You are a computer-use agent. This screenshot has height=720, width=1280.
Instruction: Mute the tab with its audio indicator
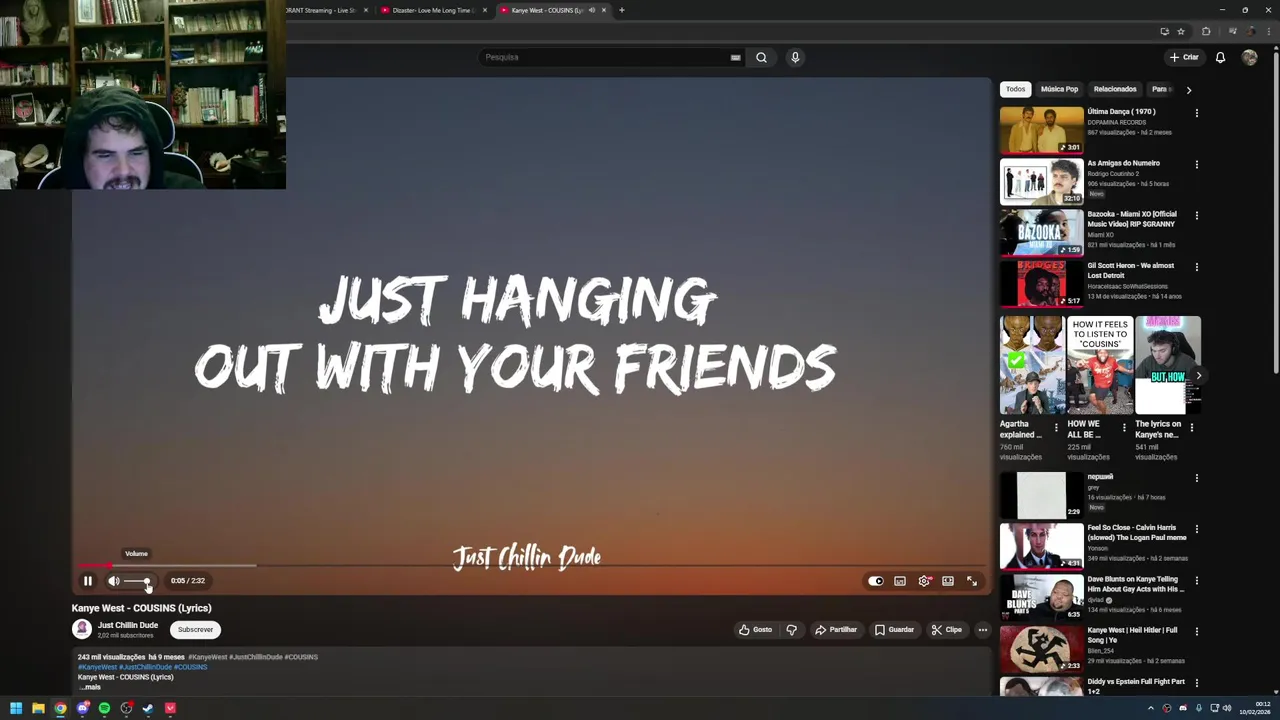click(x=591, y=10)
